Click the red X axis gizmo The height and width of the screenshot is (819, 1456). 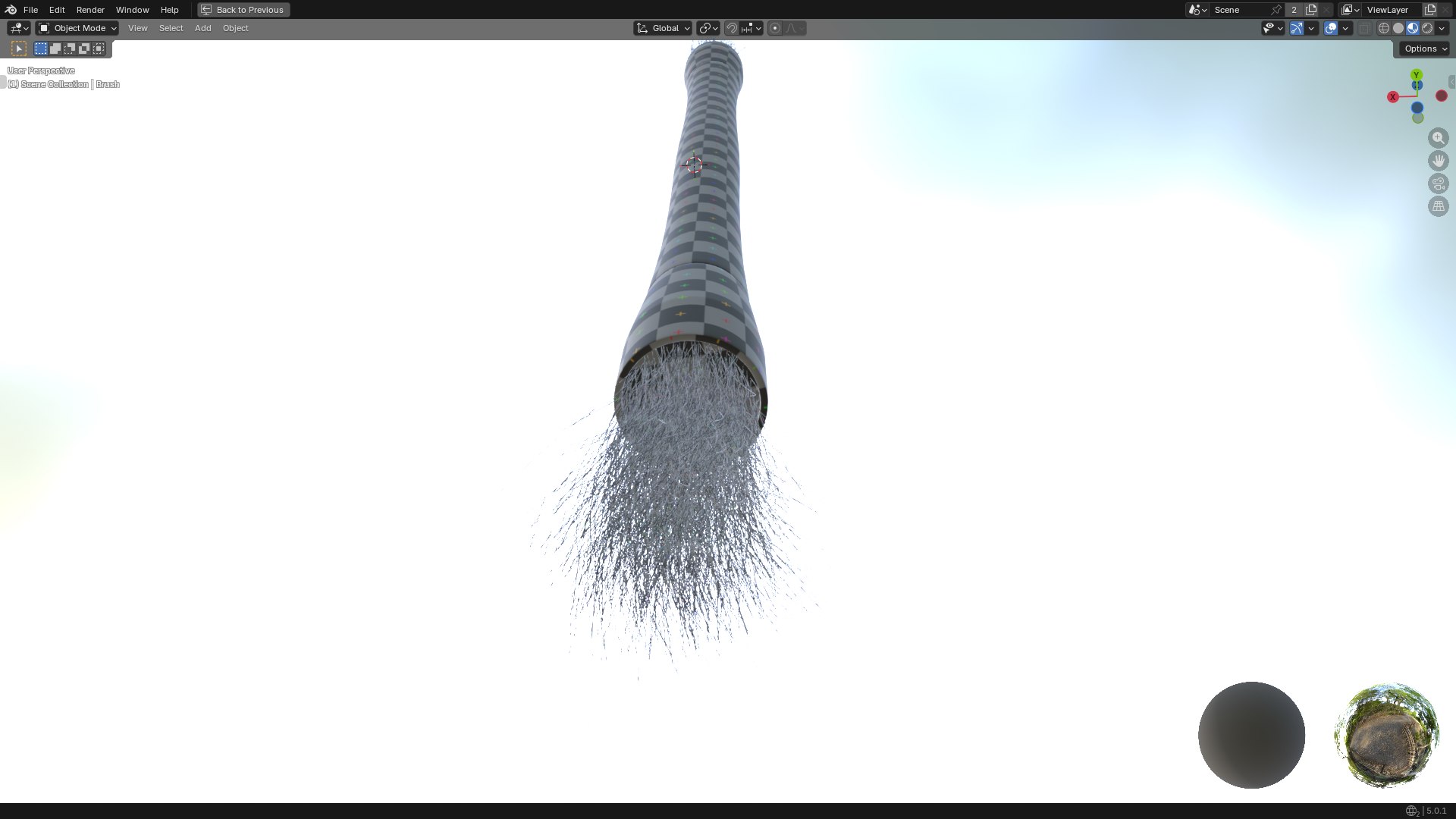[x=1392, y=97]
